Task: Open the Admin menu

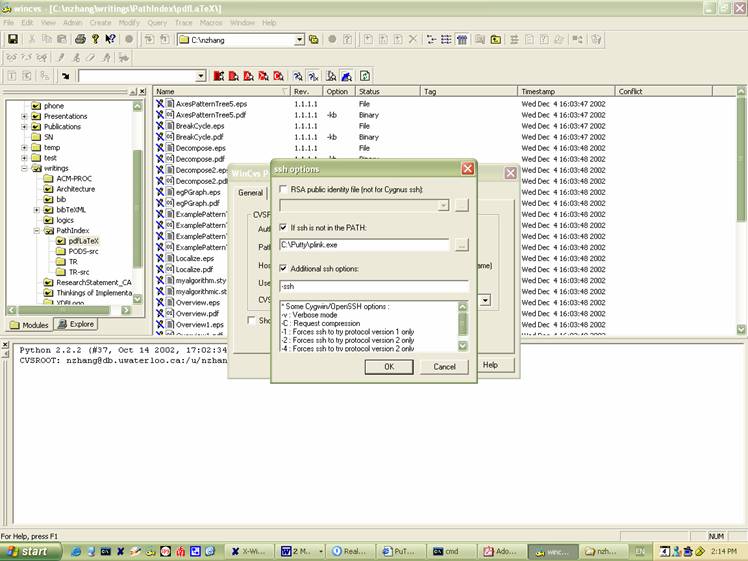Action: (73, 22)
